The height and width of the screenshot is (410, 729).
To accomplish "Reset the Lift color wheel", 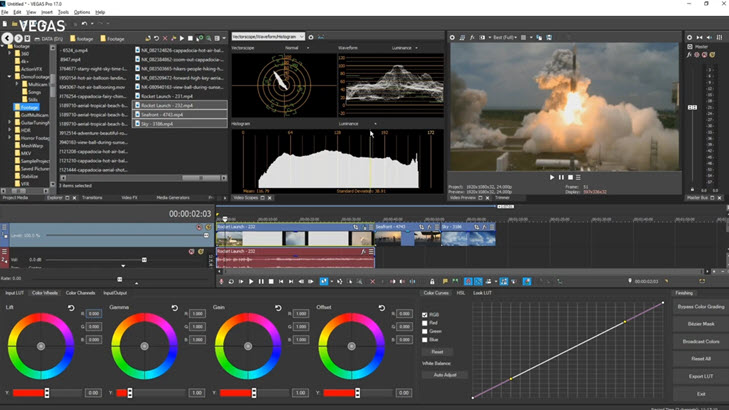I will pyautogui.click(x=71, y=309).
